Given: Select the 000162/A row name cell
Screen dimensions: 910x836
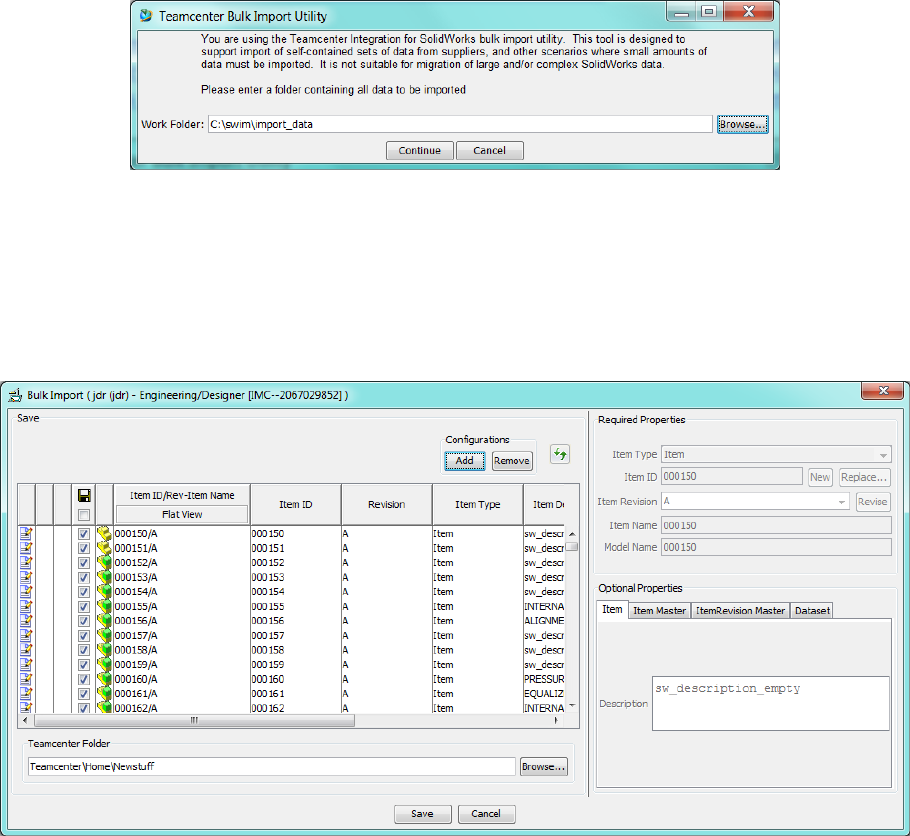Looking at the screenshot, I should point(182,708).
